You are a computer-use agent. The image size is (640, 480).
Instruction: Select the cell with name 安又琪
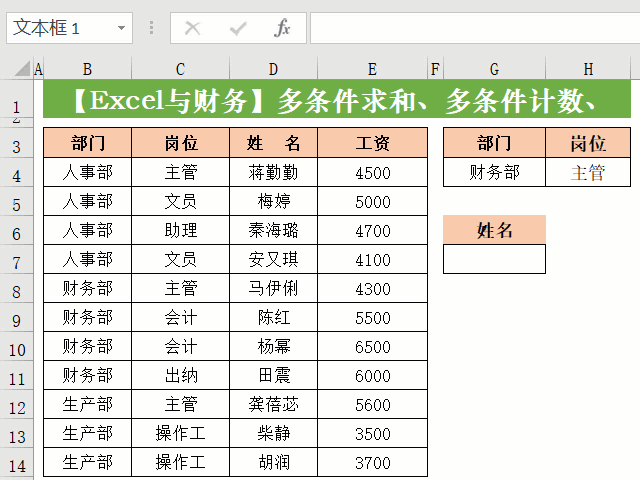tap(273, 259)
